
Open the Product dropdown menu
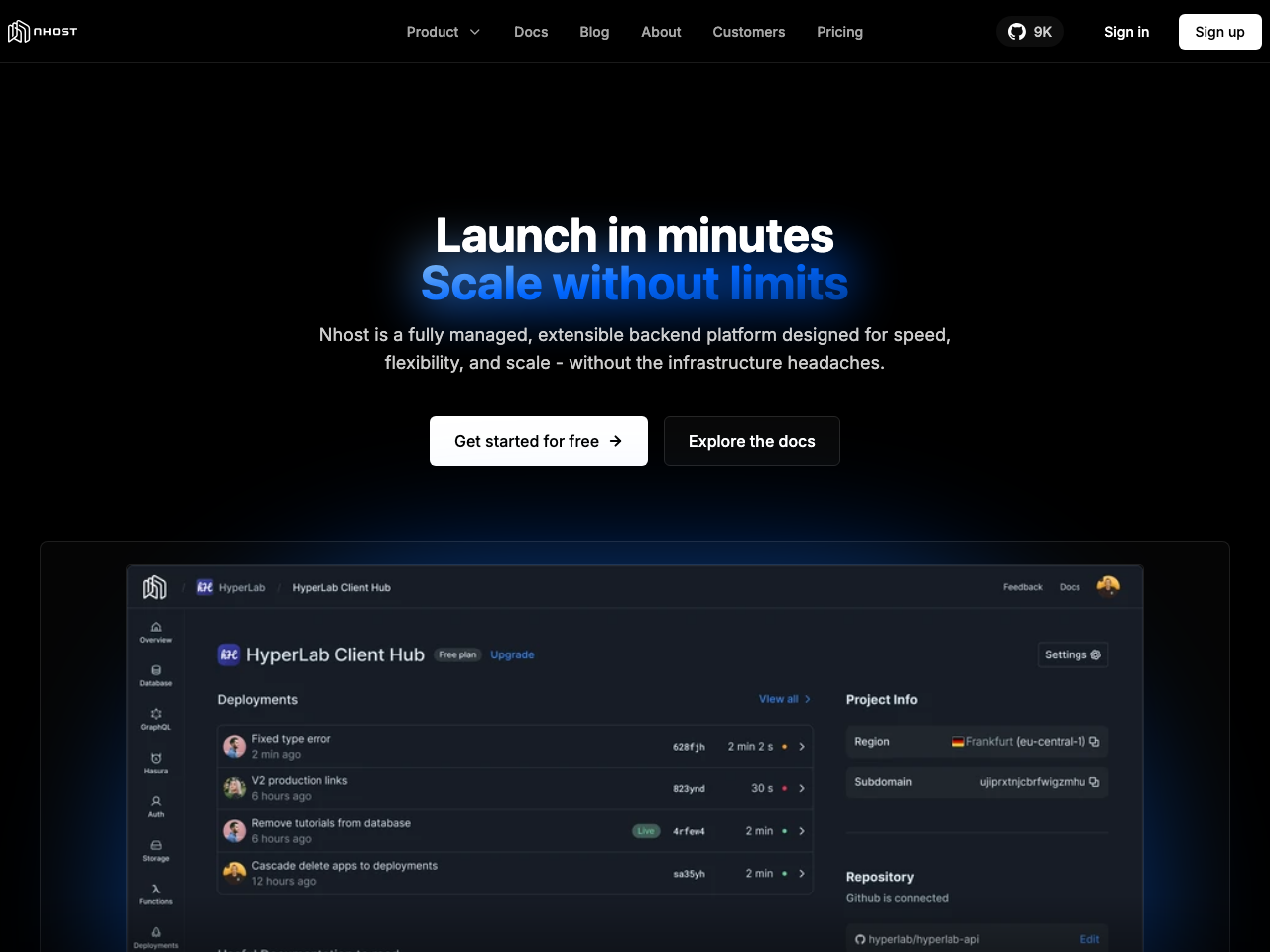[443, 31]
